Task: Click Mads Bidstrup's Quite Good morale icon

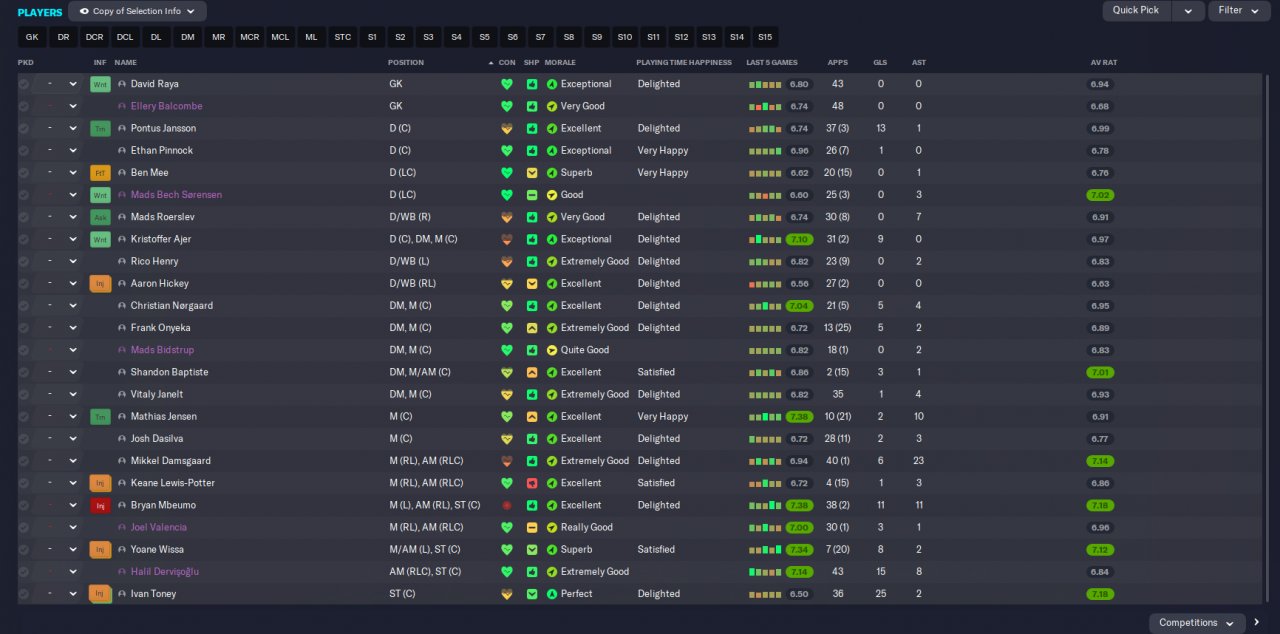Action: [x=552, y=350]
